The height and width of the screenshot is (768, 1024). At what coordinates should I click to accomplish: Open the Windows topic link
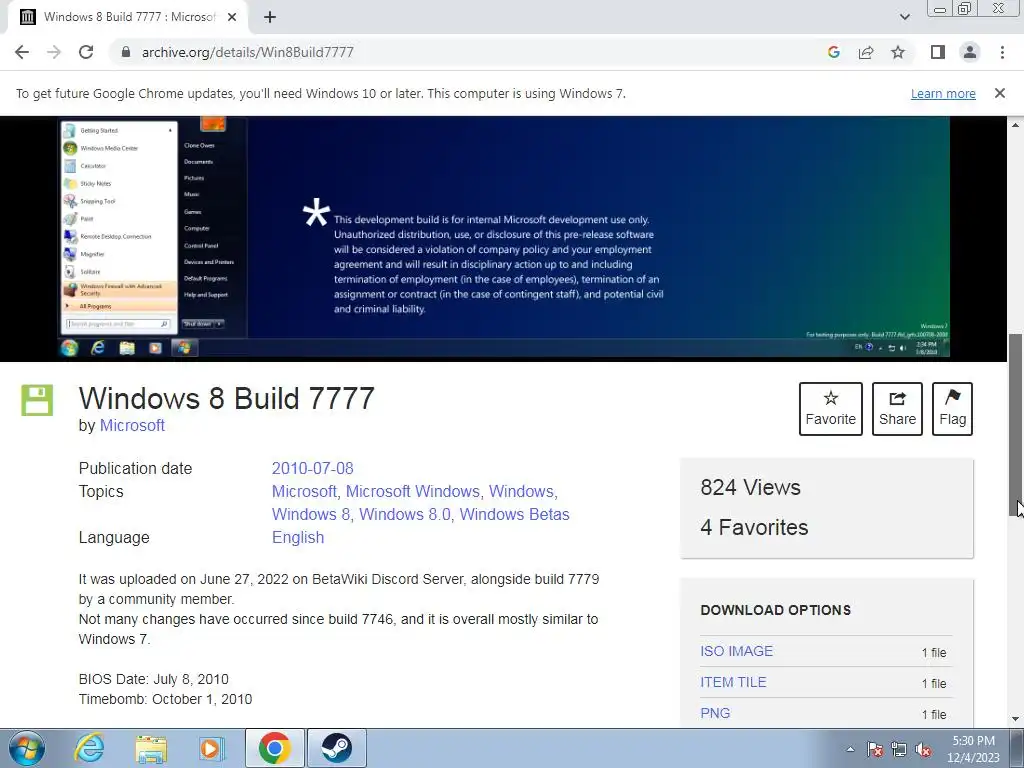pos(521,491)
